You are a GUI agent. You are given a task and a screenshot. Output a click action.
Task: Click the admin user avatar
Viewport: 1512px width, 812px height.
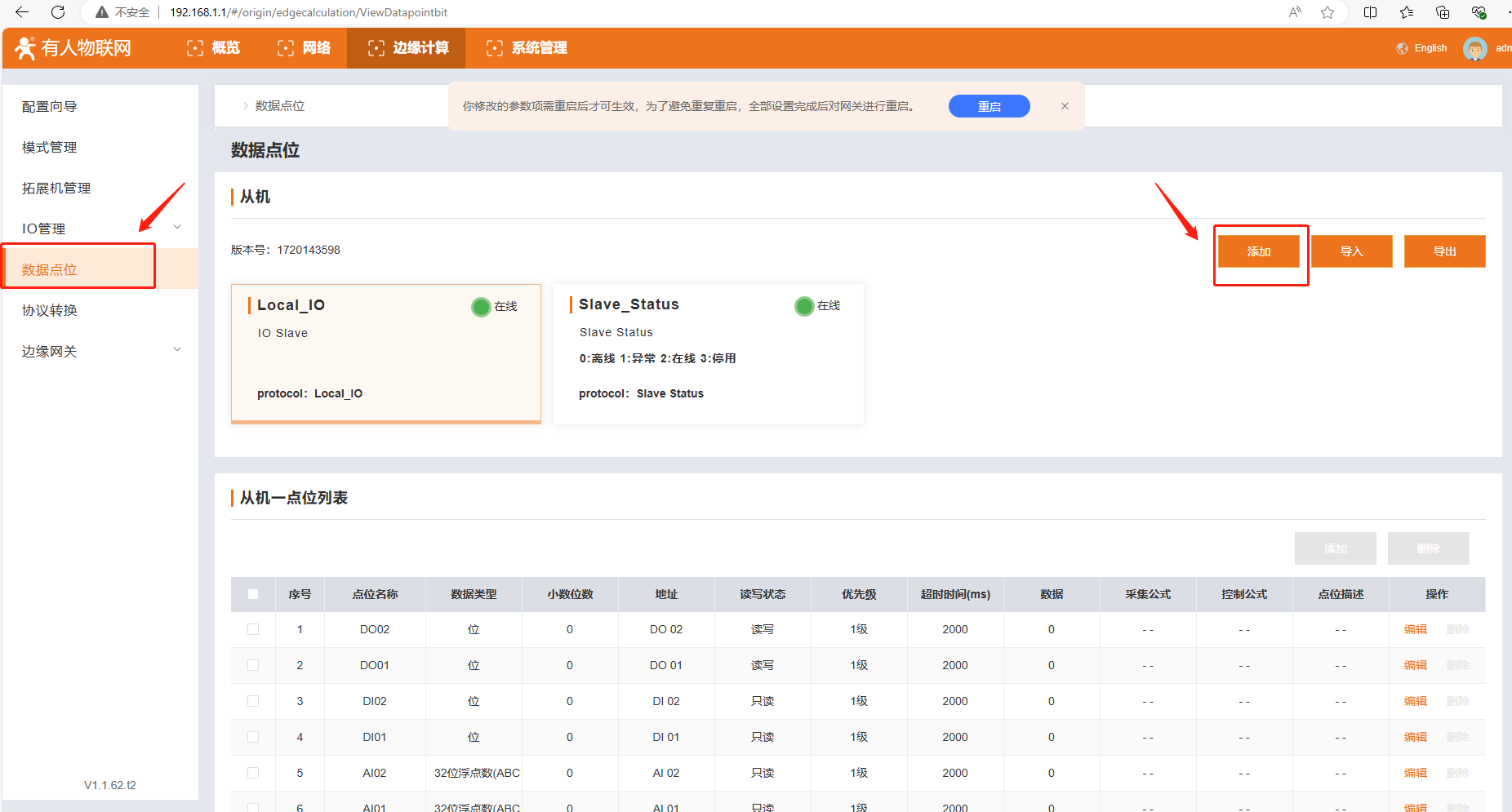tap(1474, 49)
